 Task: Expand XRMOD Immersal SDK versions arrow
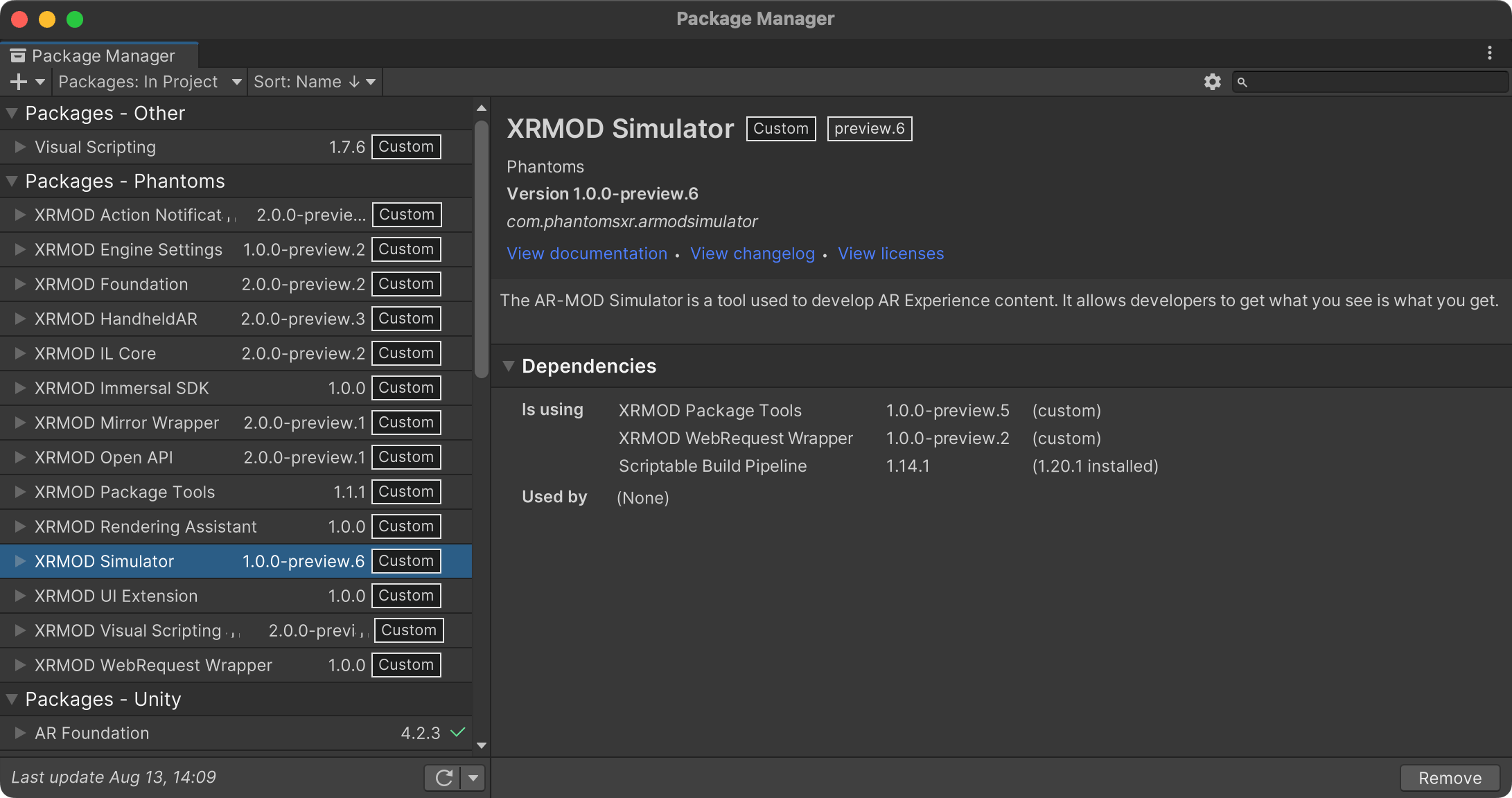click(x=20, y=388)
